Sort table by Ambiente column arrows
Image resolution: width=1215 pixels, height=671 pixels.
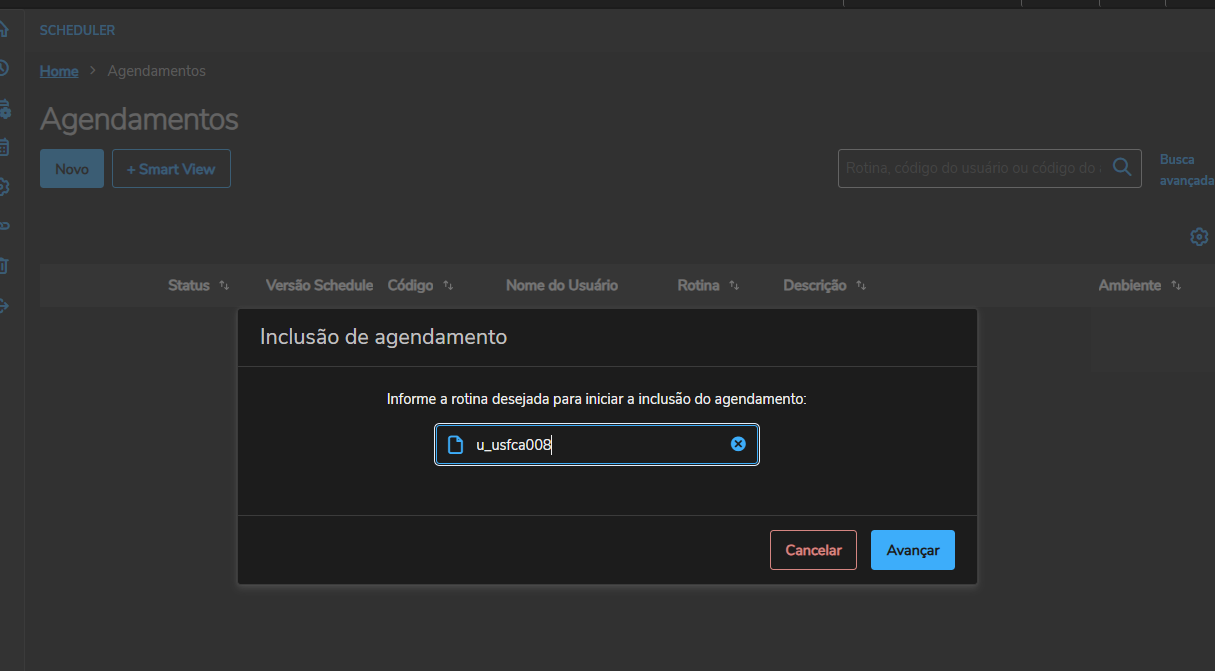(x=1176, y=286)
